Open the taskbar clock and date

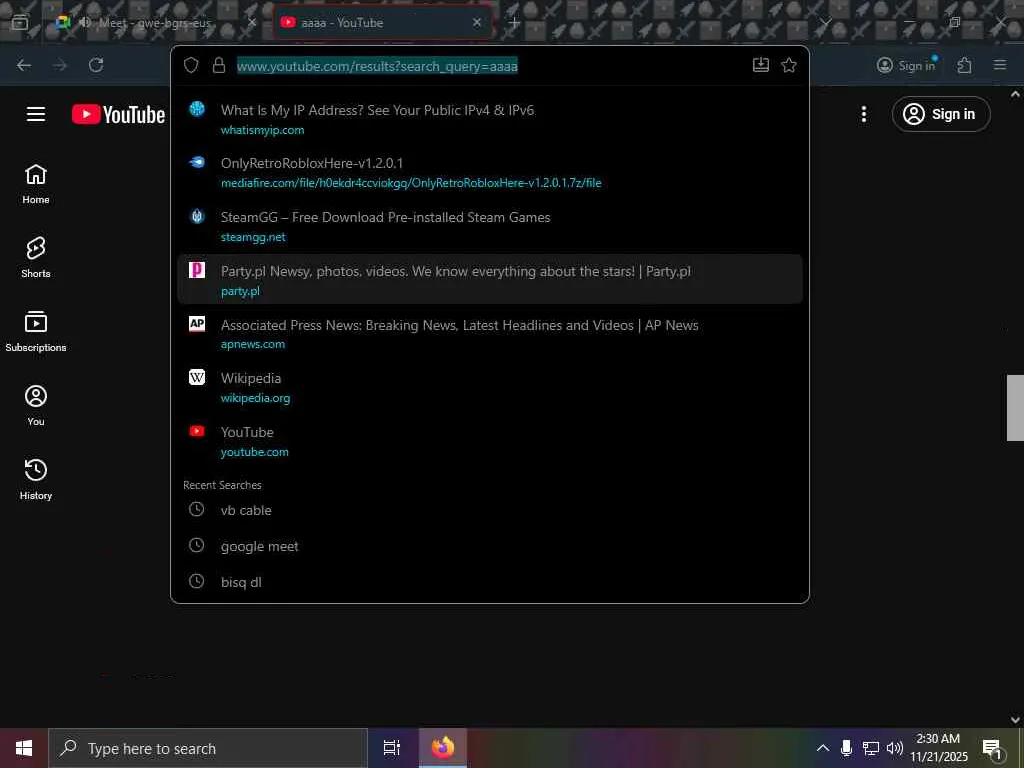(x=939, y=748)
